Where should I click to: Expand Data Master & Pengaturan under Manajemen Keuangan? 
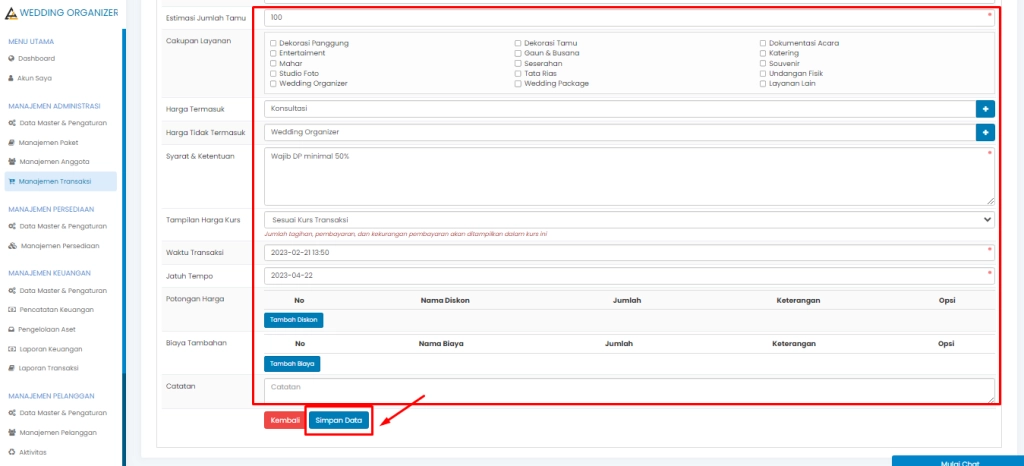63,291
